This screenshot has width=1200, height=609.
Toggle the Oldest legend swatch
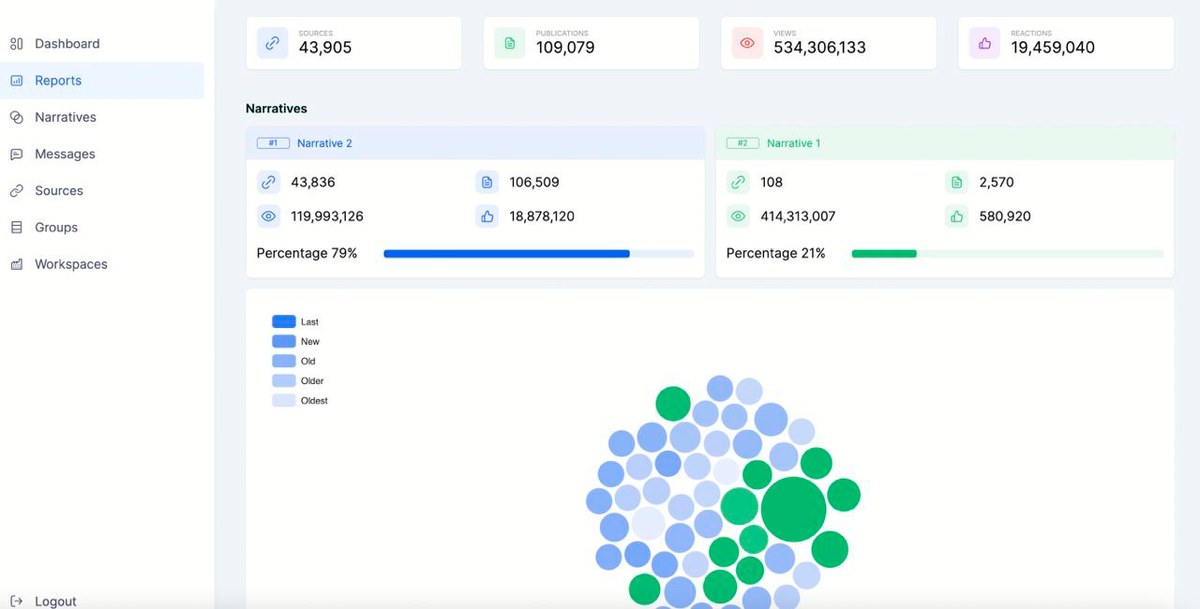point(284,400)
